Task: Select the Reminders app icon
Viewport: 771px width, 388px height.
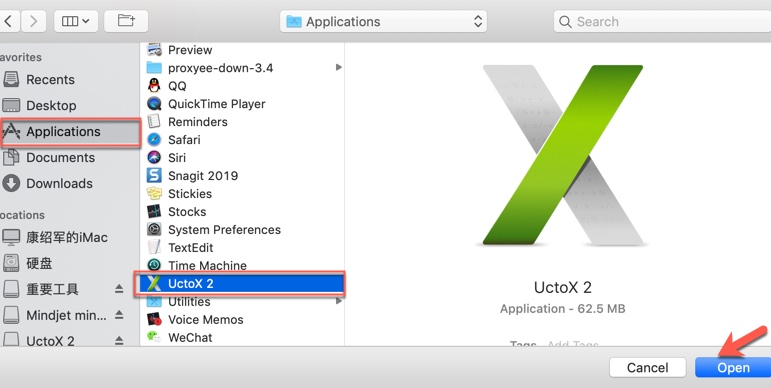Action: 154,121
